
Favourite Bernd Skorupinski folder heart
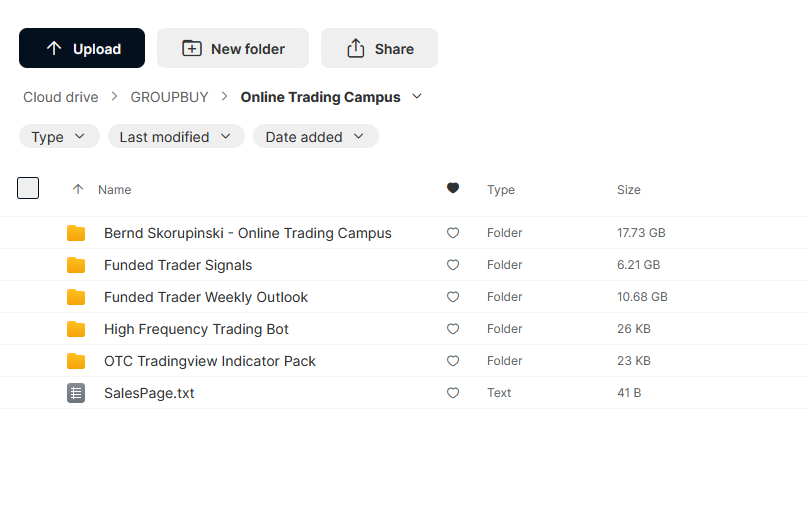453,233
